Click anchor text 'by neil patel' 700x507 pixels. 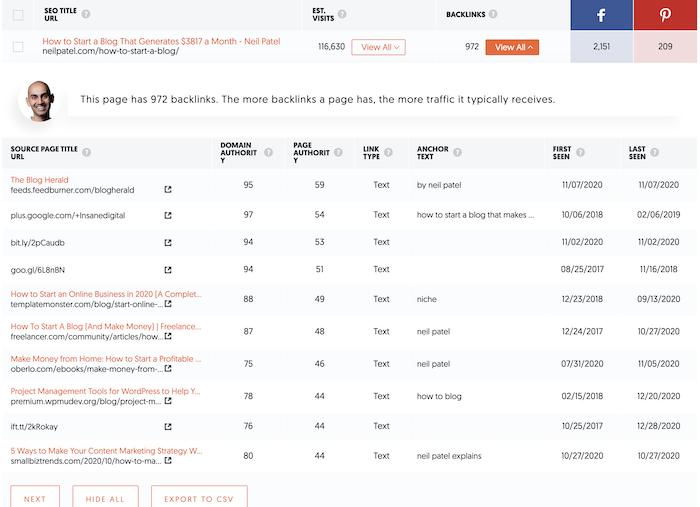tap(439, 185)
